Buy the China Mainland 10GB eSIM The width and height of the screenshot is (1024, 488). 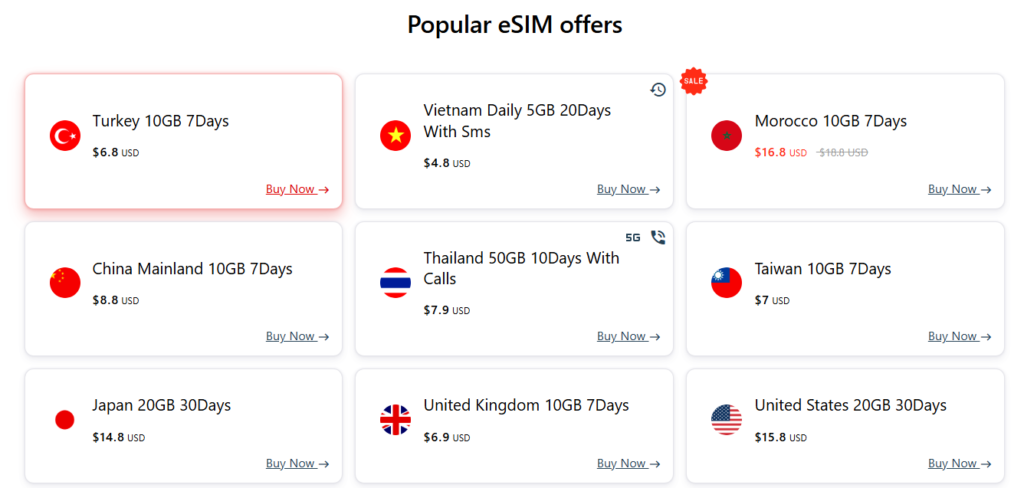click(x=297, y=336)
